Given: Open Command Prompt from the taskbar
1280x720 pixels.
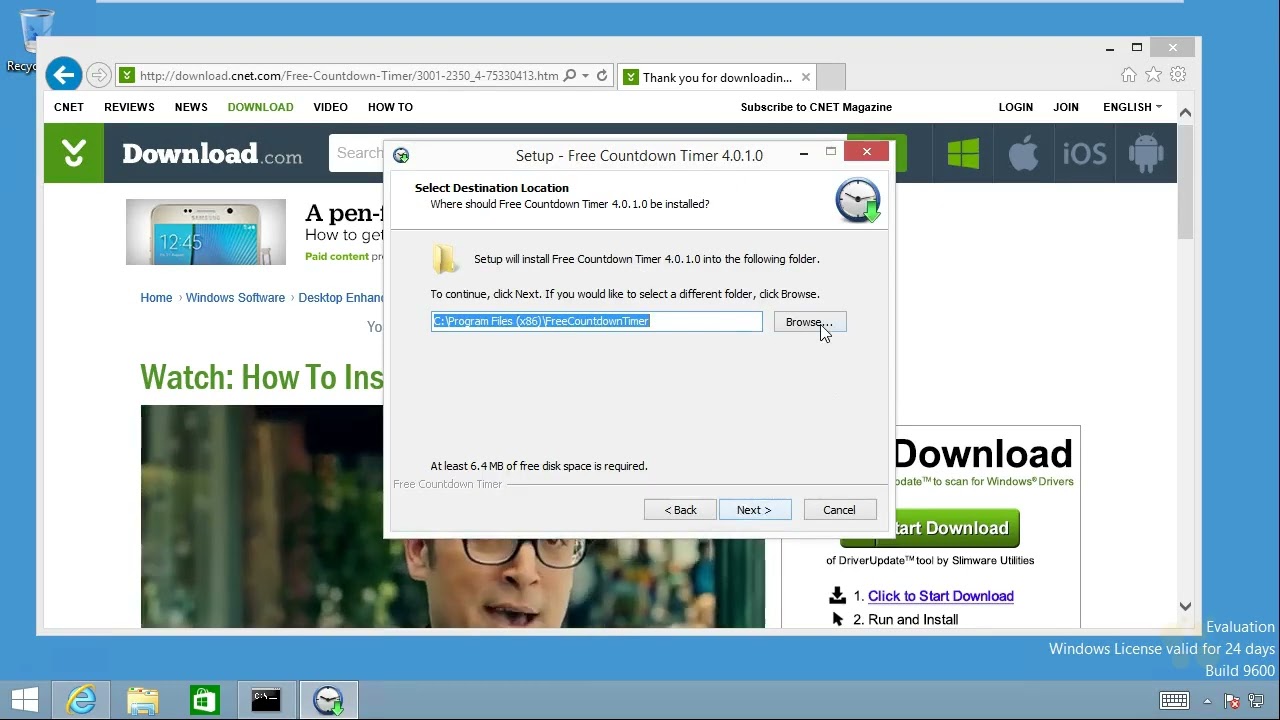Looking at the screenshot, I should 266,700.
